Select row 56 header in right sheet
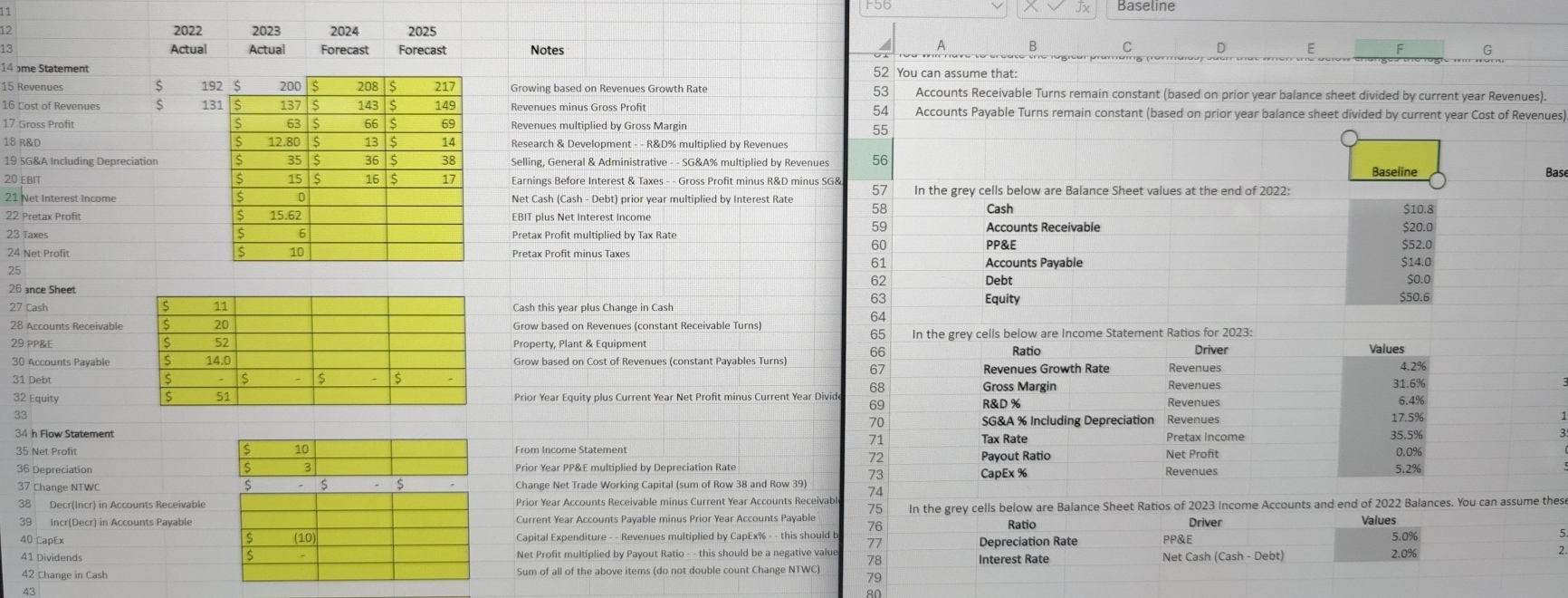The width and height of the screenshot is (1568, 598). coord(879,160)
